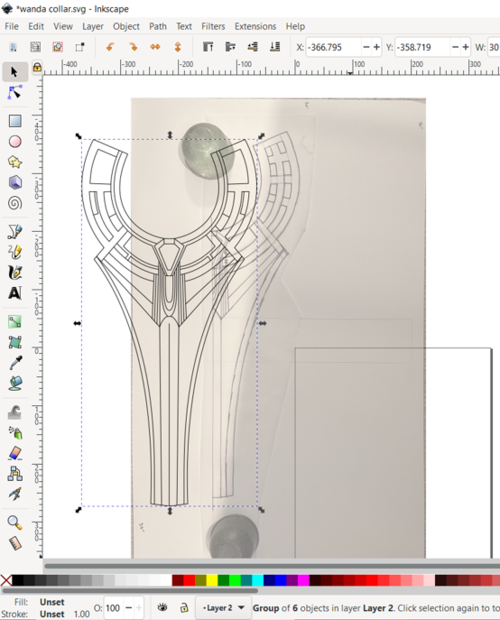500x620 pixels.
Task: Click the no-paint X swatch
Action: point(6,580)
